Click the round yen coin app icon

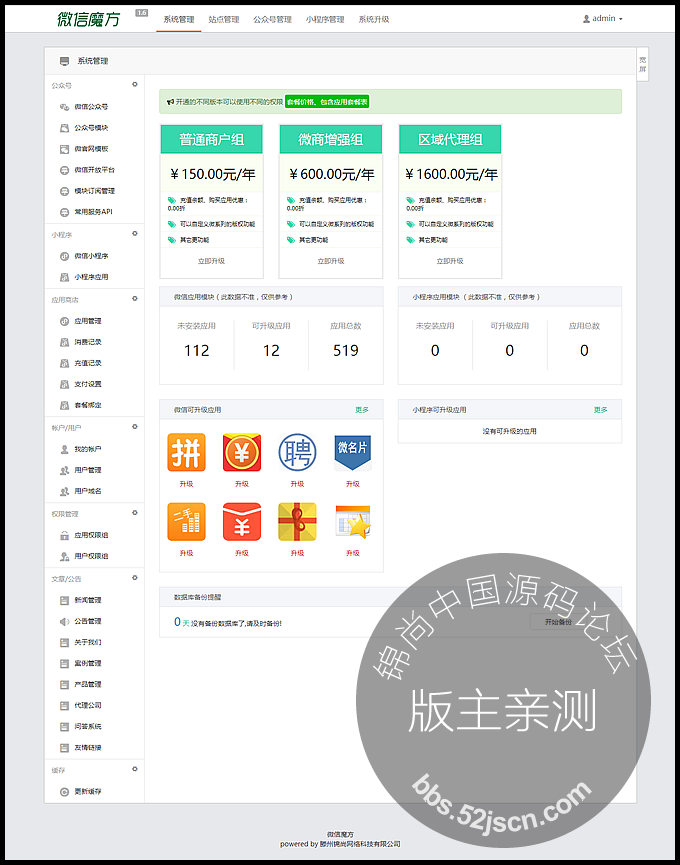pos(242,452)
